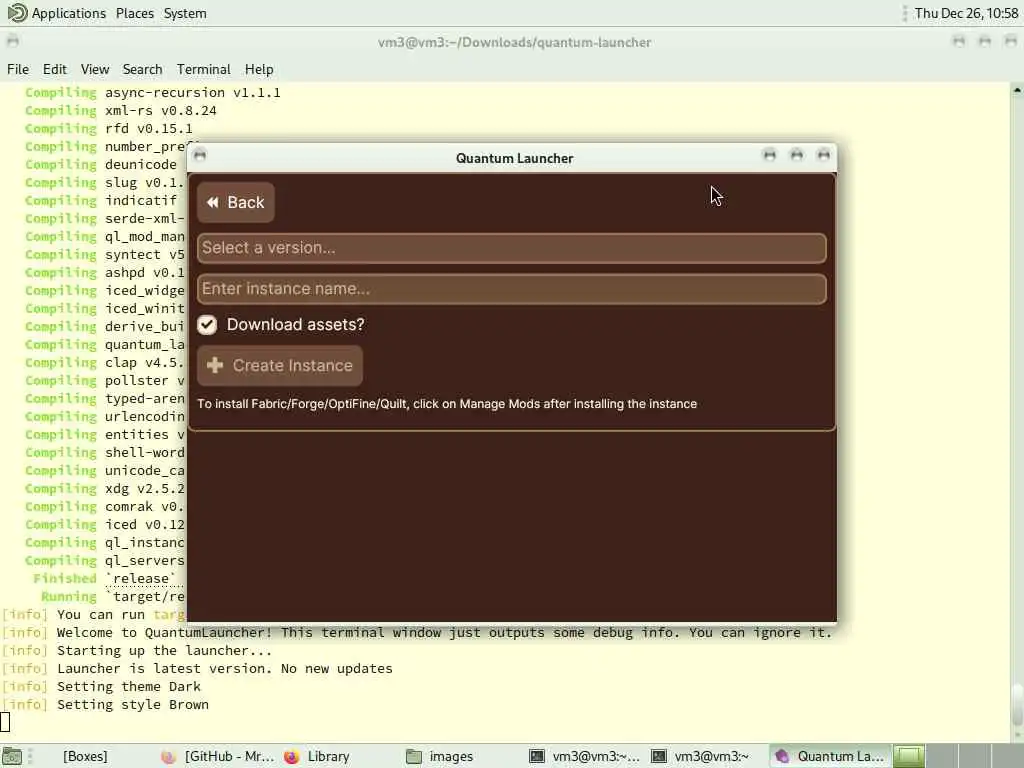Viewport: 1024px width, 768px height.
Task: Click the 'Compiling async-recursion v1.1.1' terminal line
Action: tap(153, 93)
